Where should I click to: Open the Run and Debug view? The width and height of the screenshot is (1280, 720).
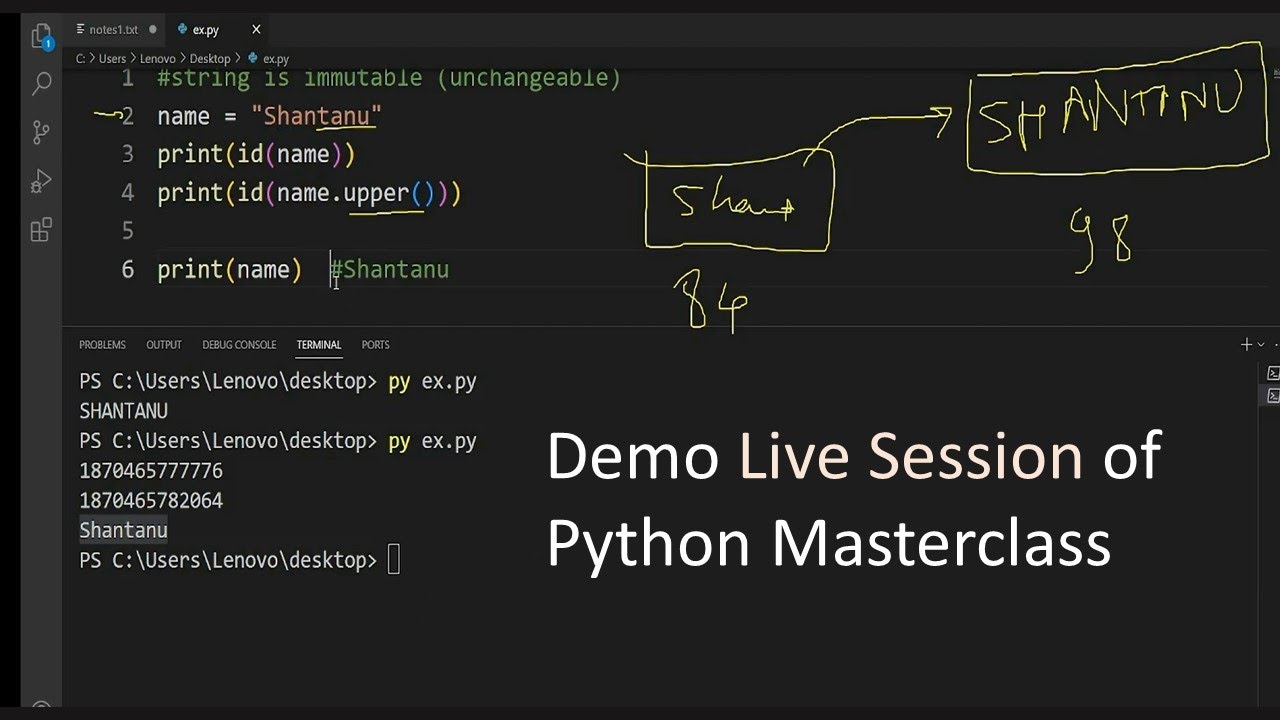(x=41, y=181)
